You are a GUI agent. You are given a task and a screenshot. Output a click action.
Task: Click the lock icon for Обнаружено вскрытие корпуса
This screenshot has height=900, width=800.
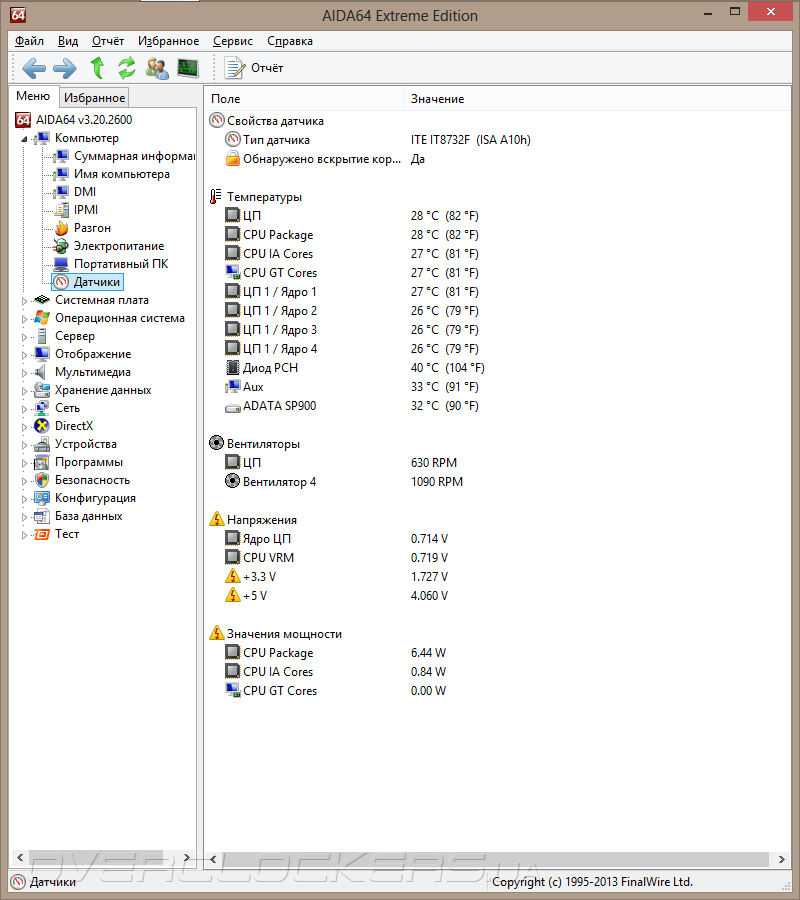(x=232, y=158)
